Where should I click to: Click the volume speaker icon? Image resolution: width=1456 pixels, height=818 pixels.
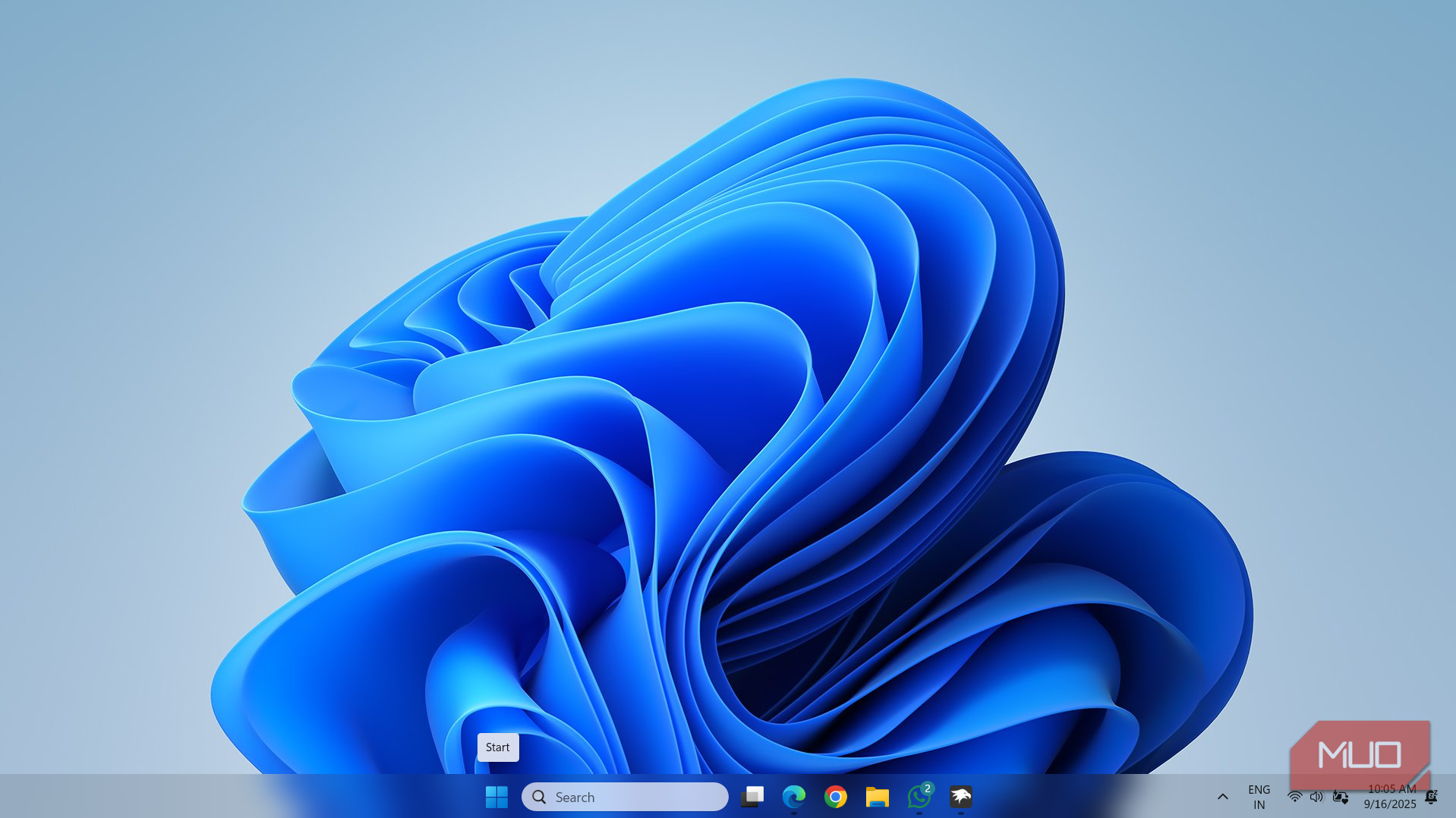click(1317, 797)
